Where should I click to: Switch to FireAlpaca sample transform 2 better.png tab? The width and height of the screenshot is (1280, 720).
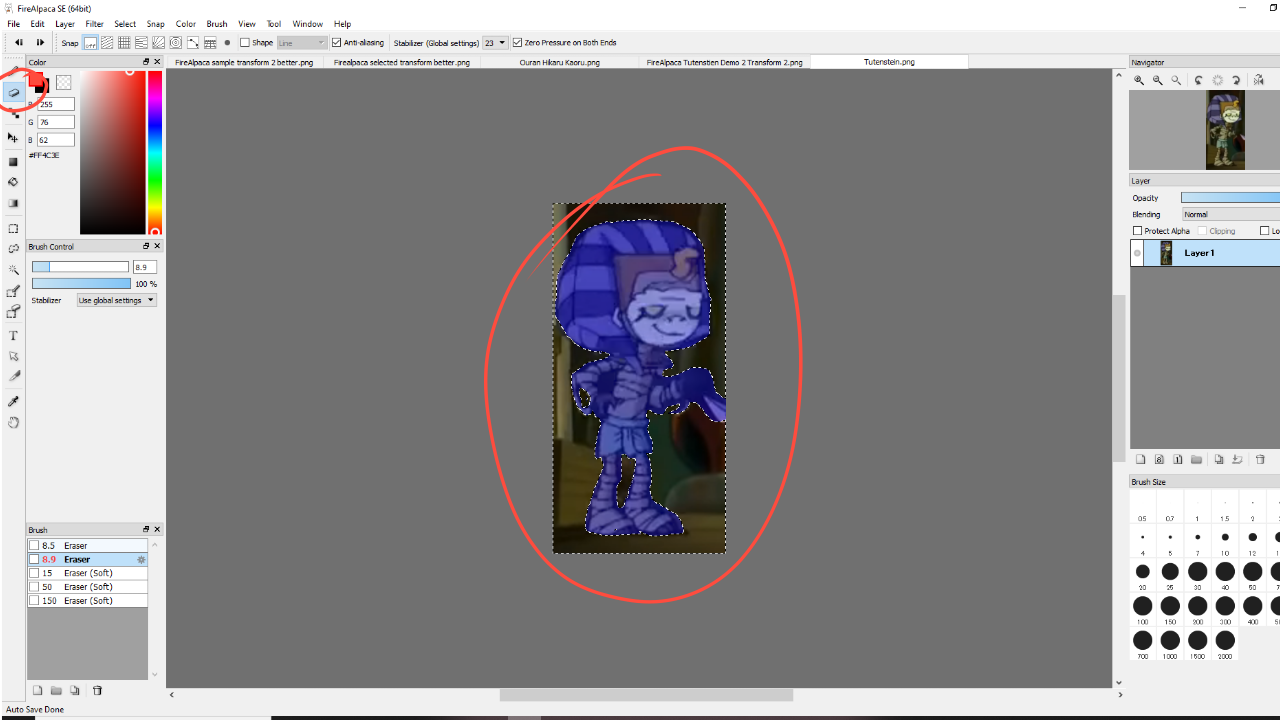tap(244, 62)
